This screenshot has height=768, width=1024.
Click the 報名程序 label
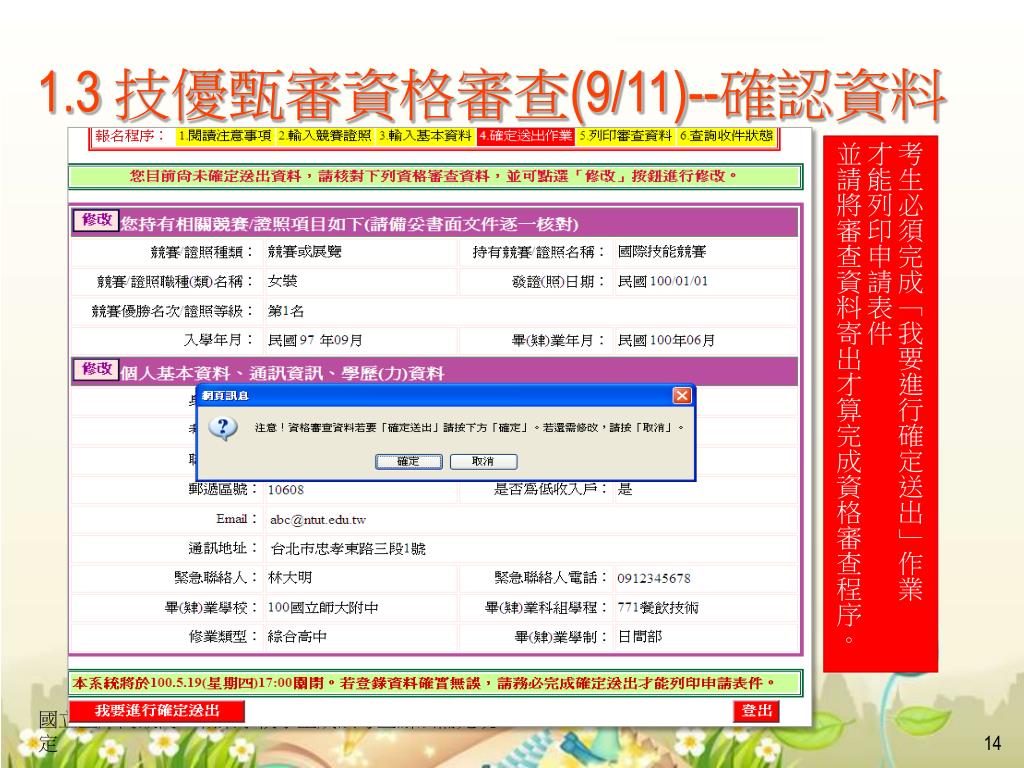(131, 136)
